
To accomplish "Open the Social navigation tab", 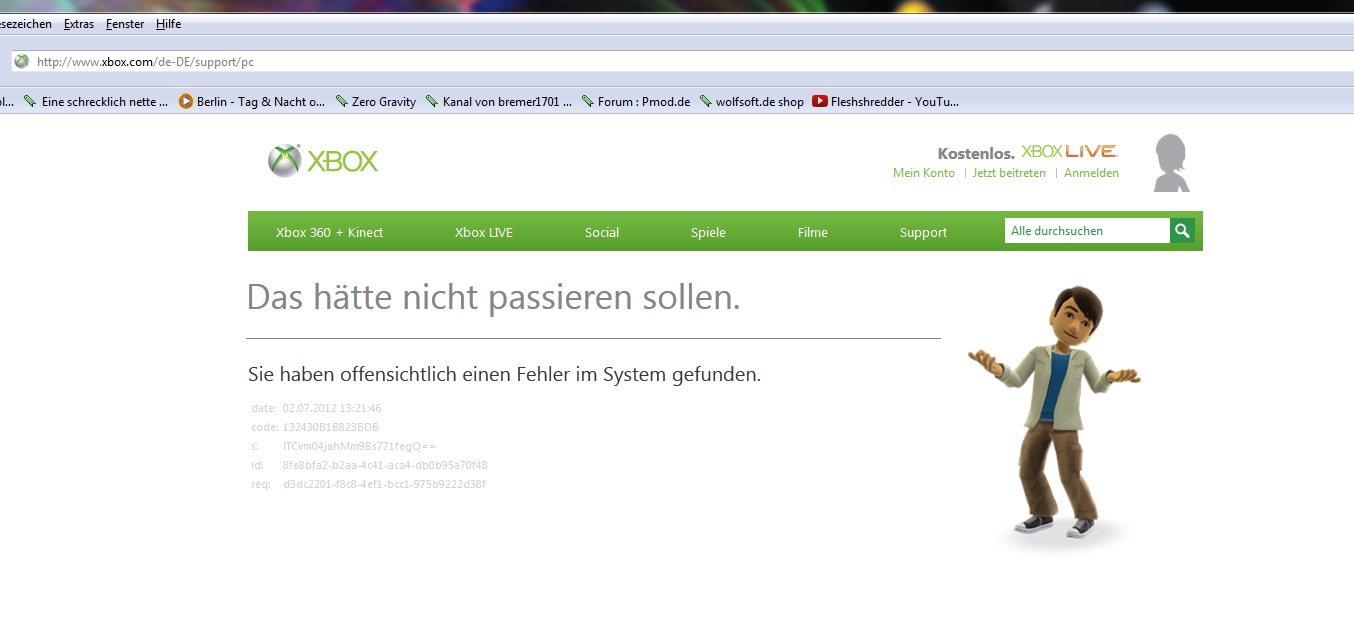I will coord(602,232).
